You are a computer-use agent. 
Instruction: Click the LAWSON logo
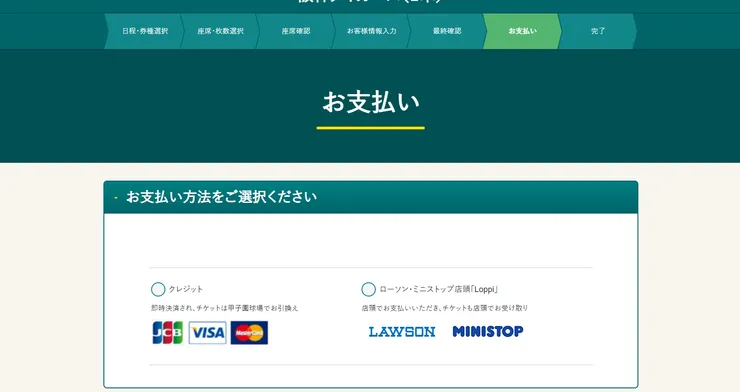pyautogui.click(x=402, y=332)
